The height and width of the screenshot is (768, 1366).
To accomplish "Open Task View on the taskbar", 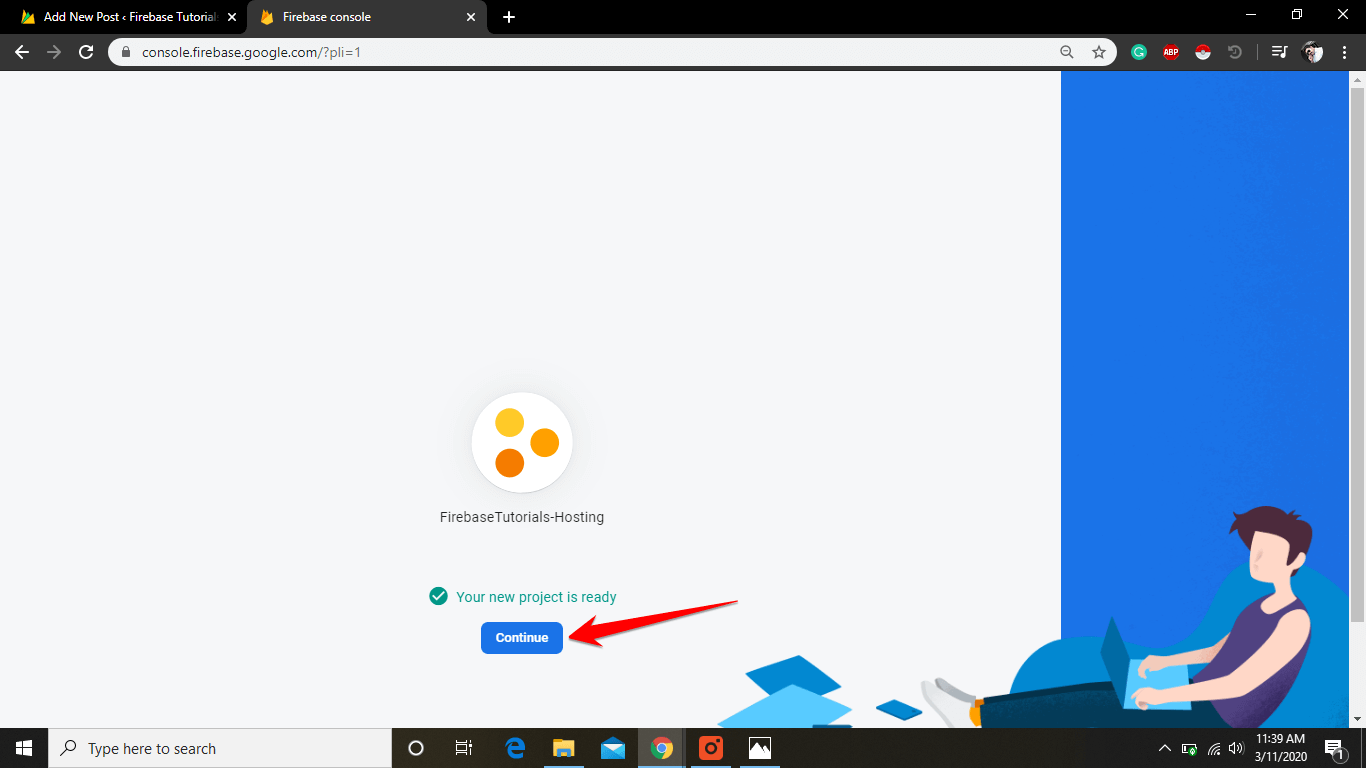I will click(x=464, y=748).
